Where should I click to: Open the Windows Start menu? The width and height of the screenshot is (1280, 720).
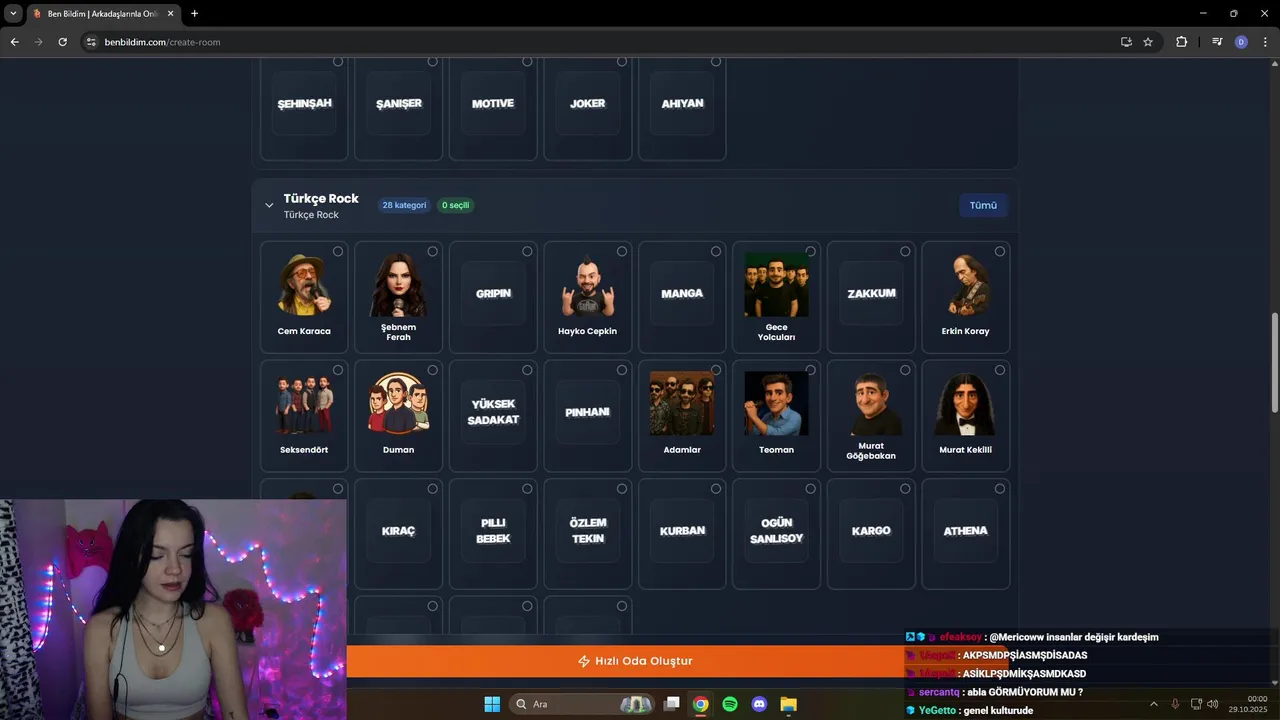[492, 704]
